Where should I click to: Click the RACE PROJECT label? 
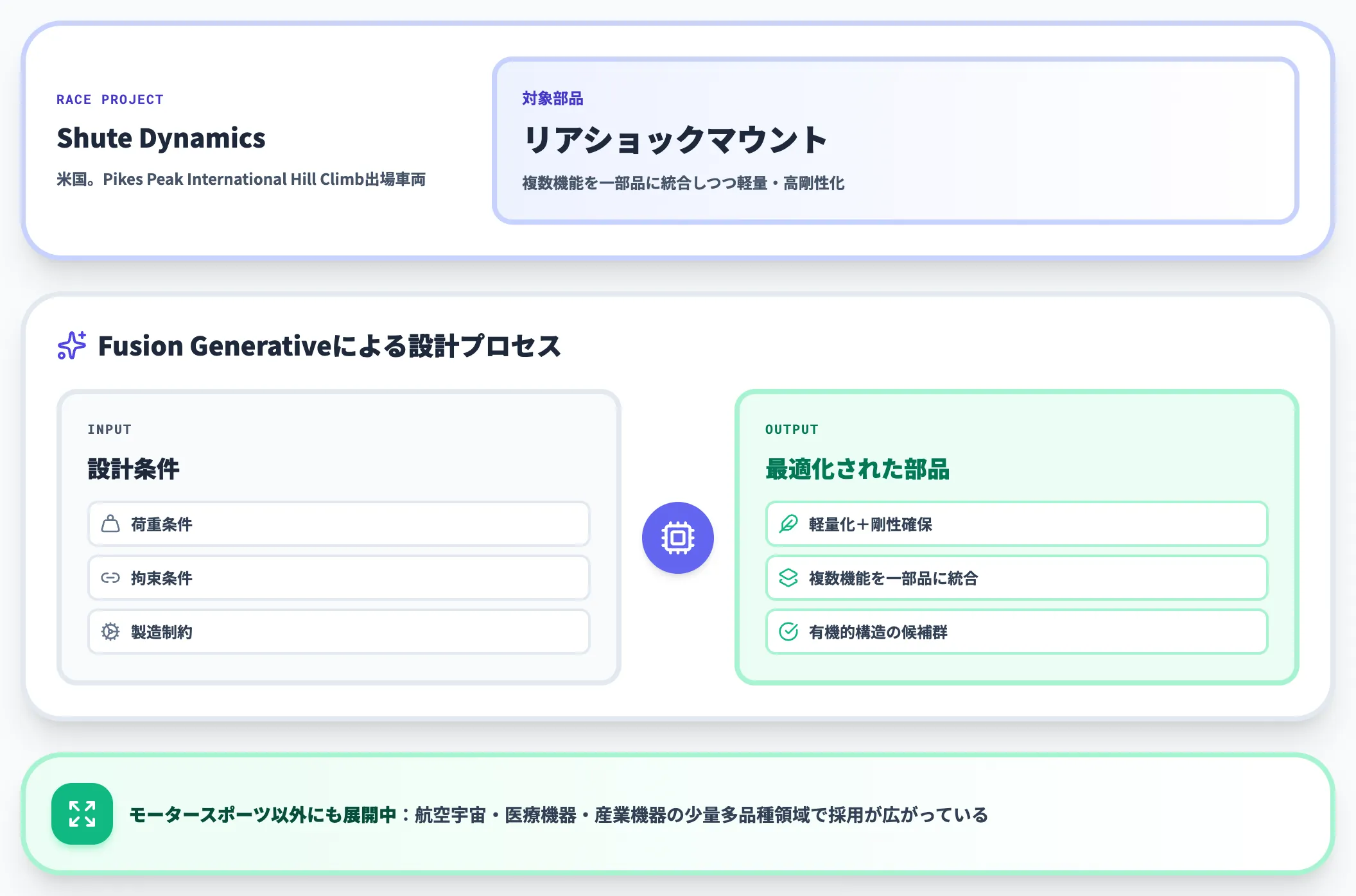[x=110, y=99]
